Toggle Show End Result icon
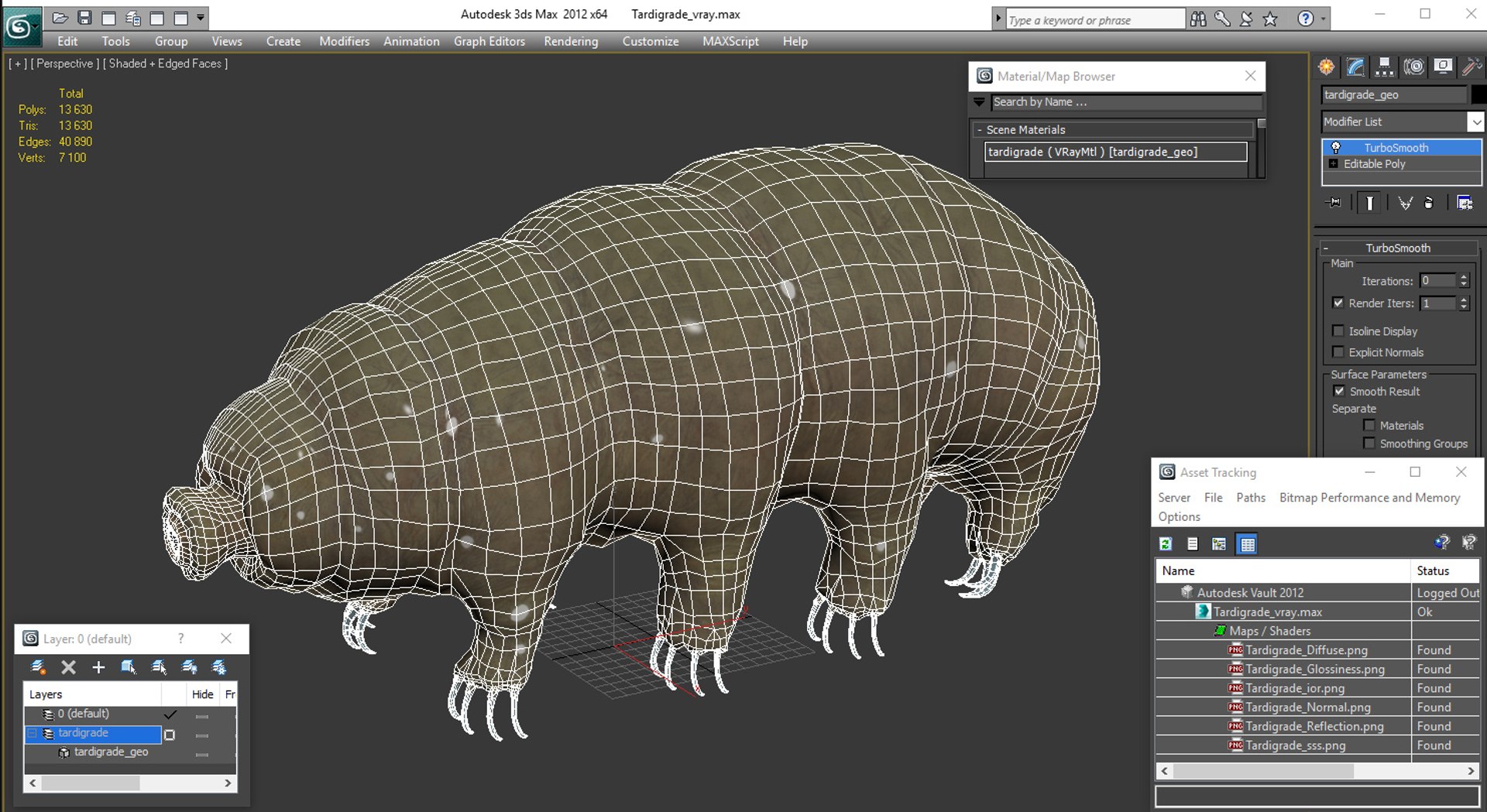Viewport: 1487px width, 812px height. [1369, 203]
